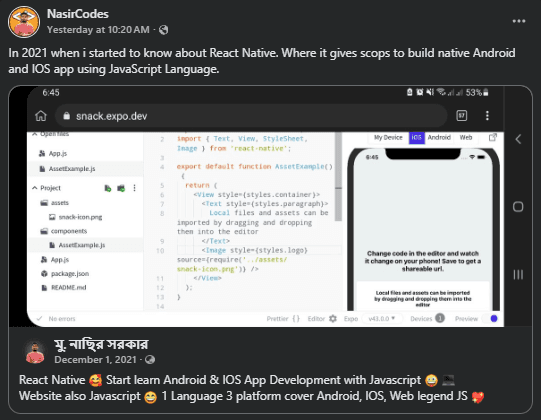Open the Project three-dot options

point(134,188)
